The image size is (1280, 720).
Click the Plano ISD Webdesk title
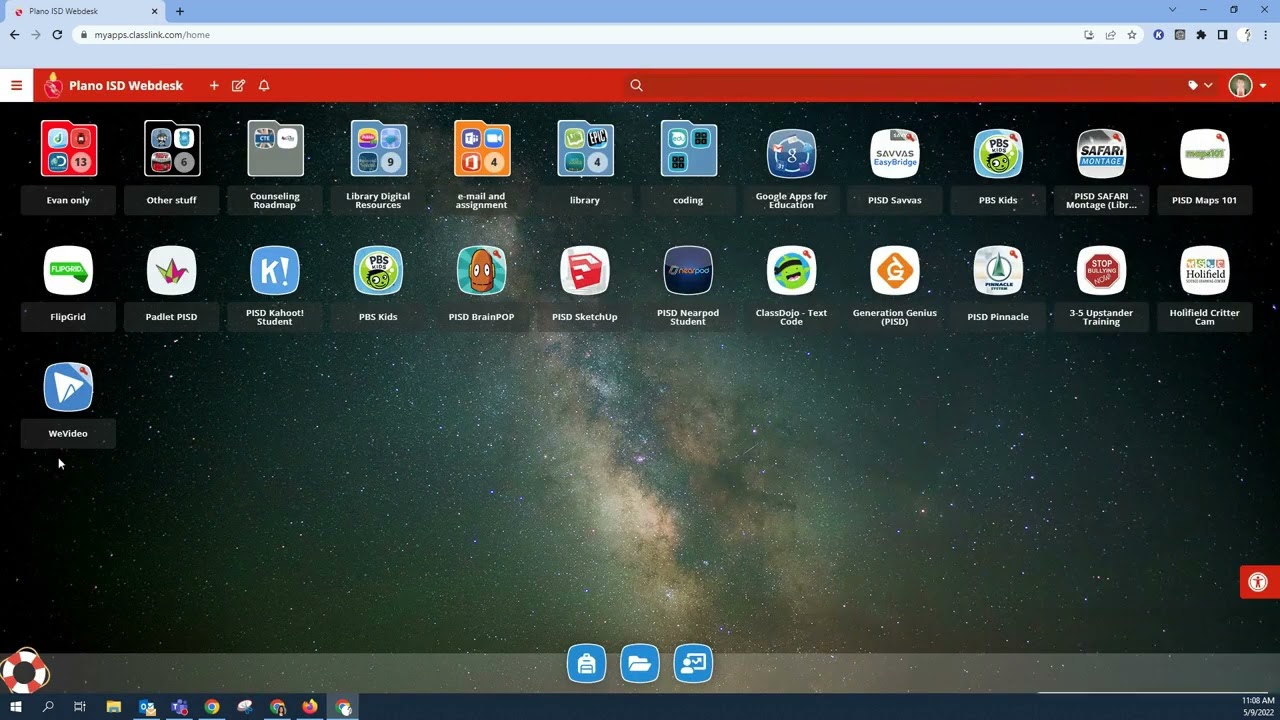[x=126, y=86]
